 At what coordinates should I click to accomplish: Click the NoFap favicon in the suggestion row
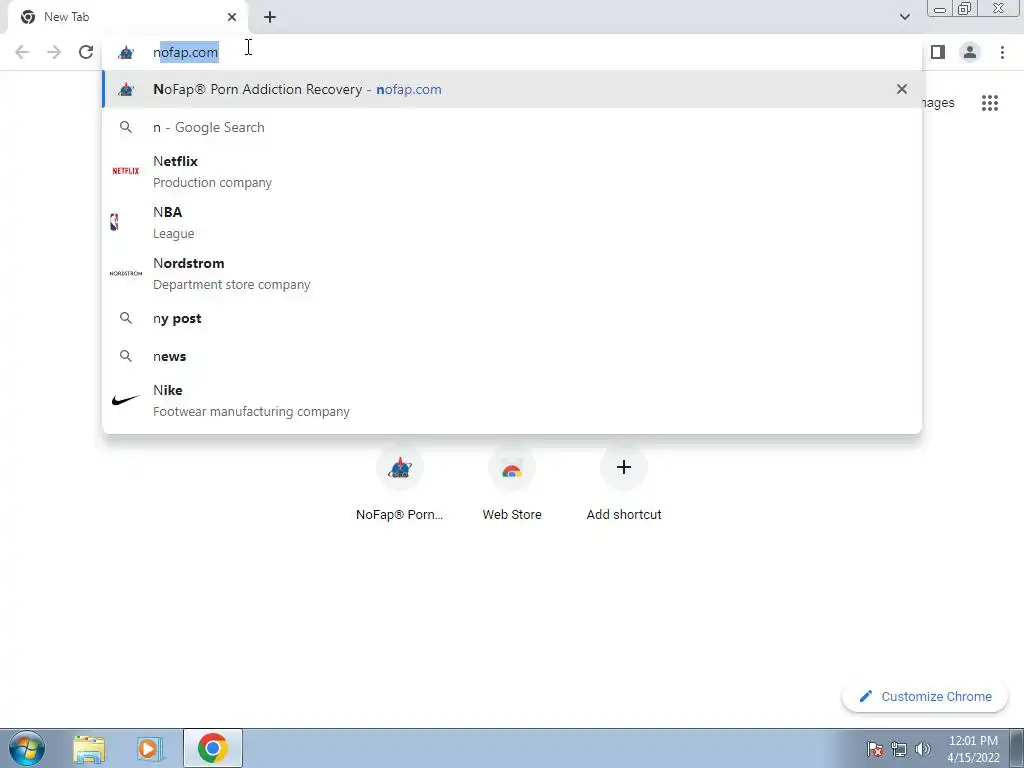click(x=125, y=89)
